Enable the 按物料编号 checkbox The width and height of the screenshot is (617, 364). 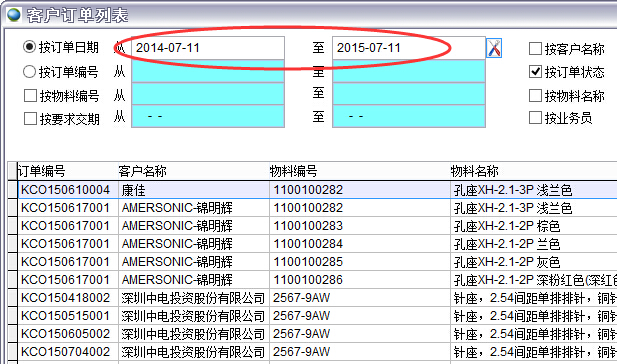pyautogui.click(x=30, y=96)
